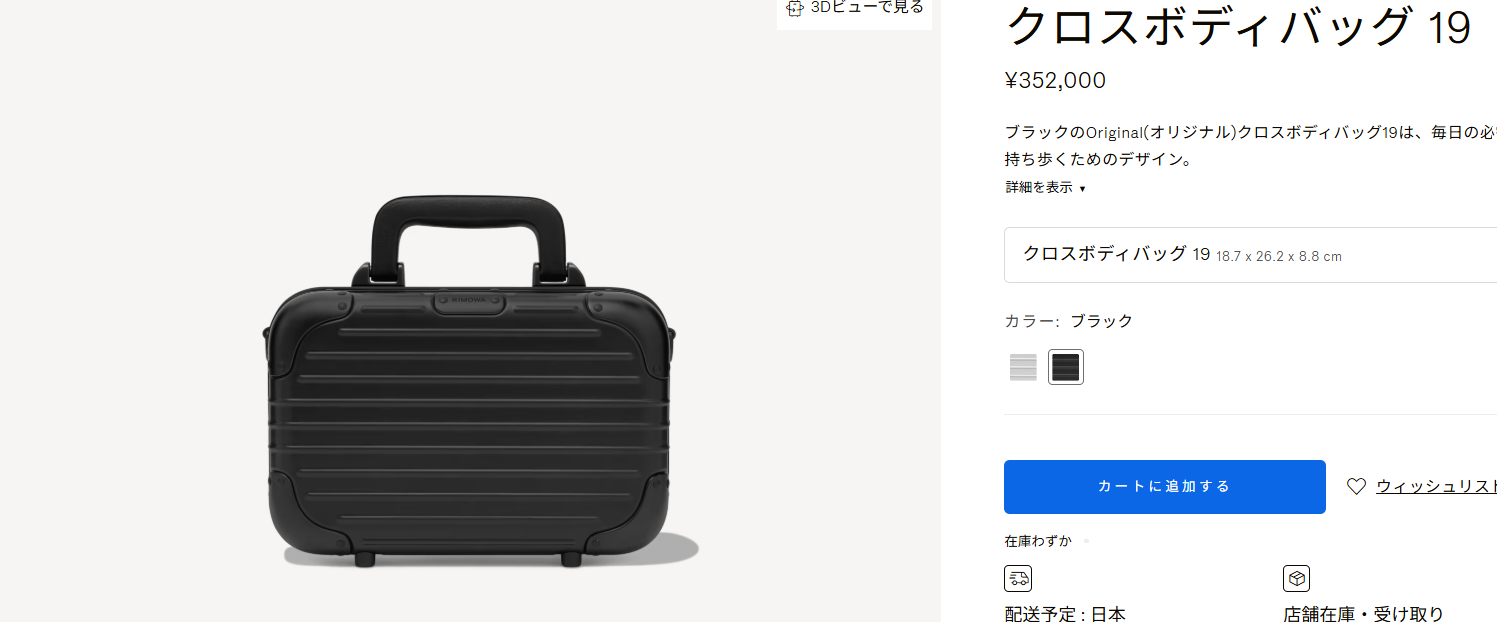This screenshot has width=1497, height=622.
Task: Open the クロスボディバッグ 19 size selector
Action: [1250, 255]
